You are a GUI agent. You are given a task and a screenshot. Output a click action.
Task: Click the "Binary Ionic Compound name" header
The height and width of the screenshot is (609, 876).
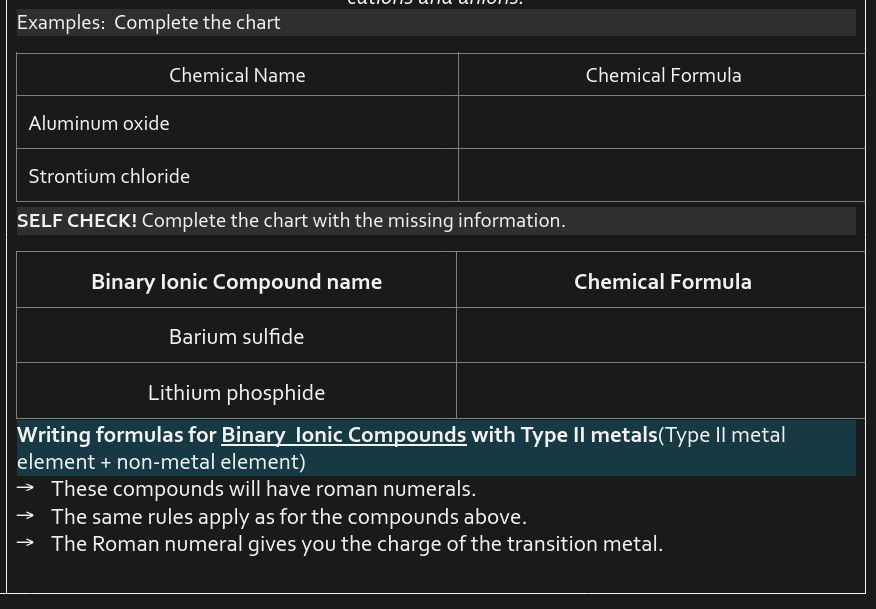click(236, 282)
